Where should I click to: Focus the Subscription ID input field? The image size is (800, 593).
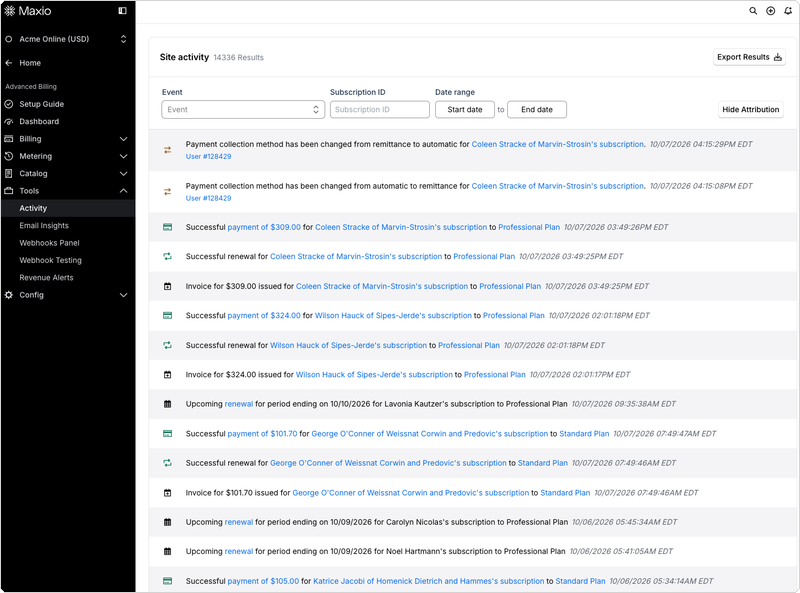pyautogui.click(x=380, y=110)
